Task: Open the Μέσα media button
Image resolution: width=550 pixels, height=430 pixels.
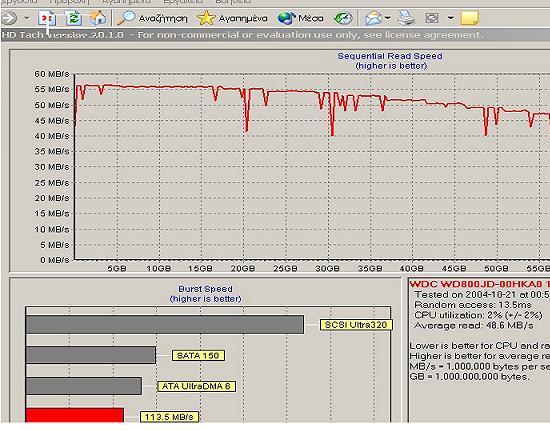Action: (301, 18)
